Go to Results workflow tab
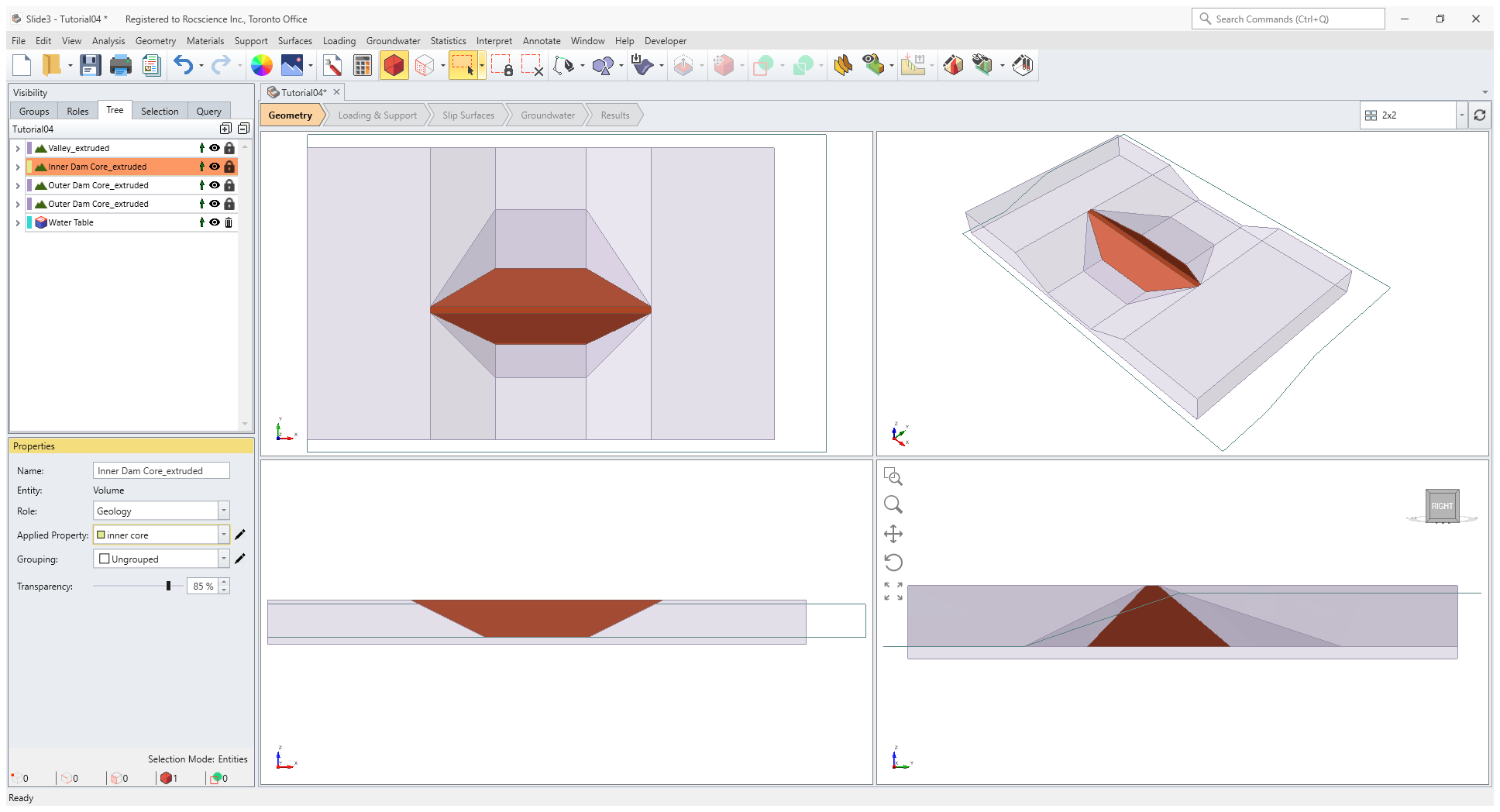1500x812 pixels. pyautogui.click(x=615, y=115)
